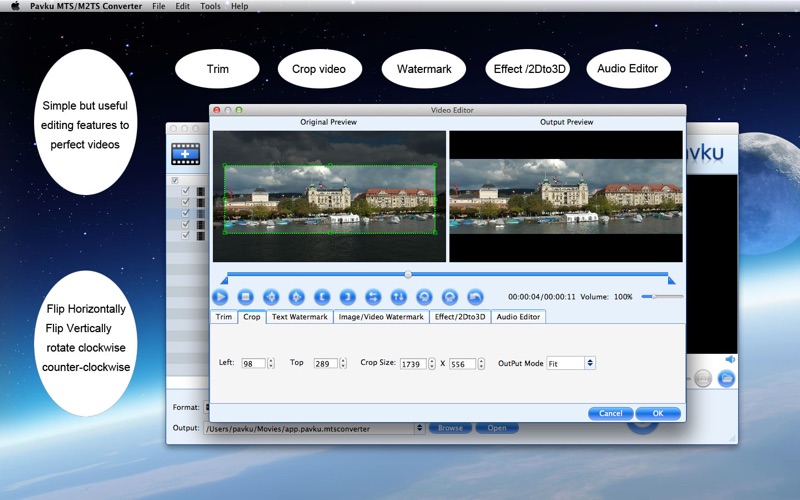Viewport: 800px width, 500px height.
Task: Click the Output Preview video pane
Action: point(566,196)
